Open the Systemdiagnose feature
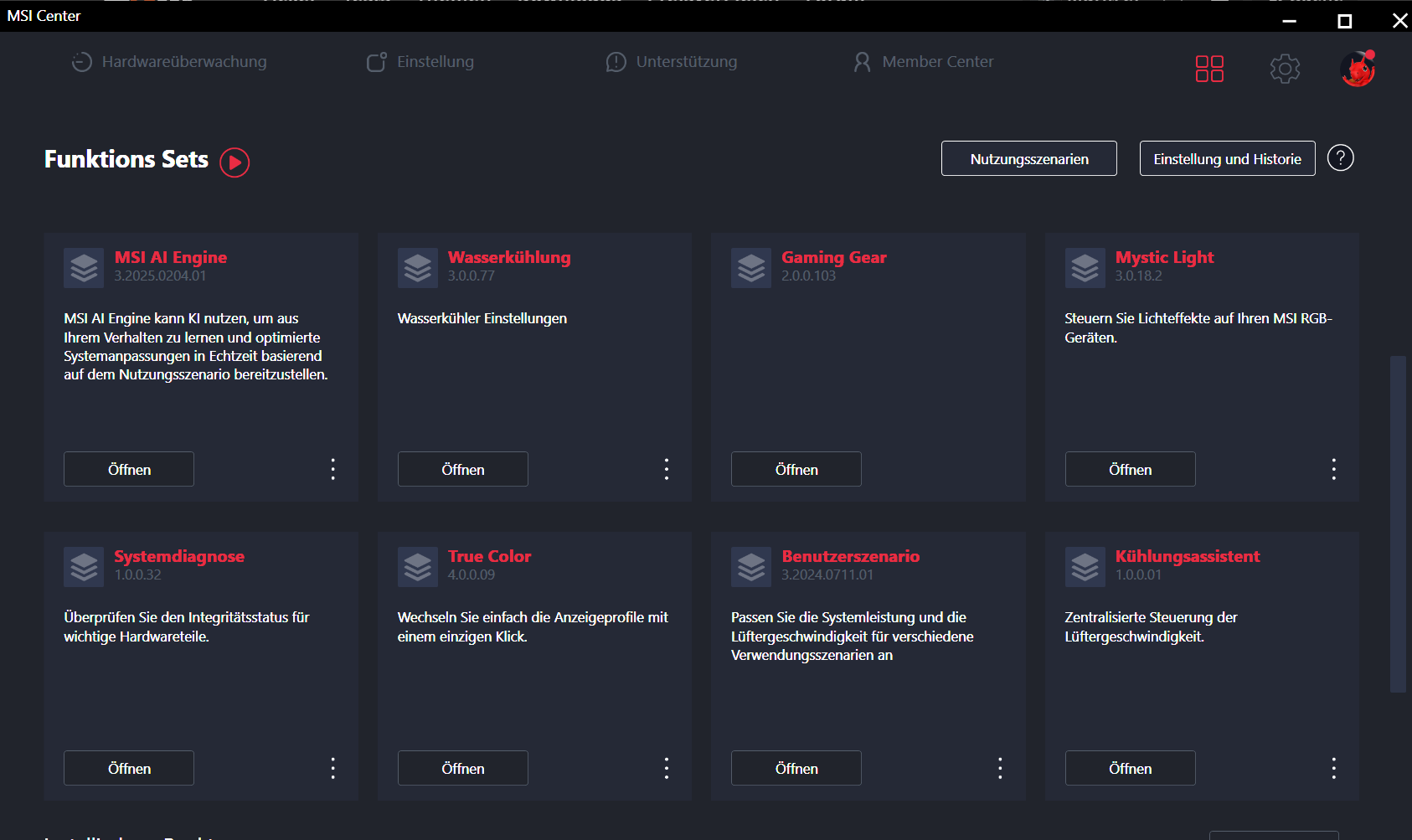The image size is (1412, 840). [x=129, y=768]
